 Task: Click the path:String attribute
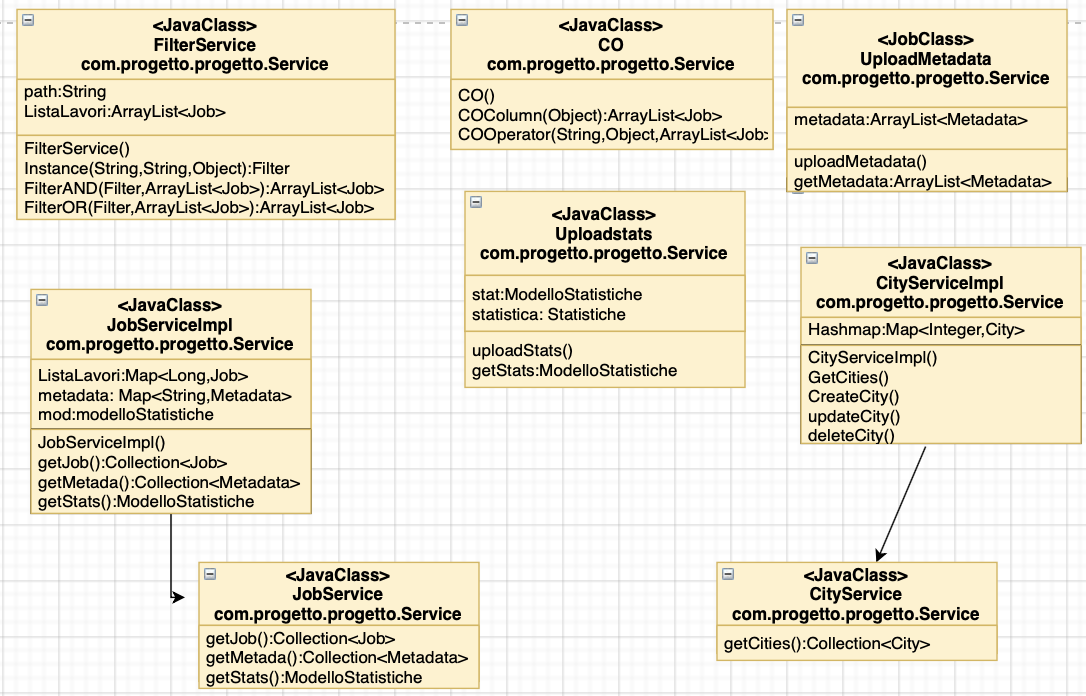65,91
